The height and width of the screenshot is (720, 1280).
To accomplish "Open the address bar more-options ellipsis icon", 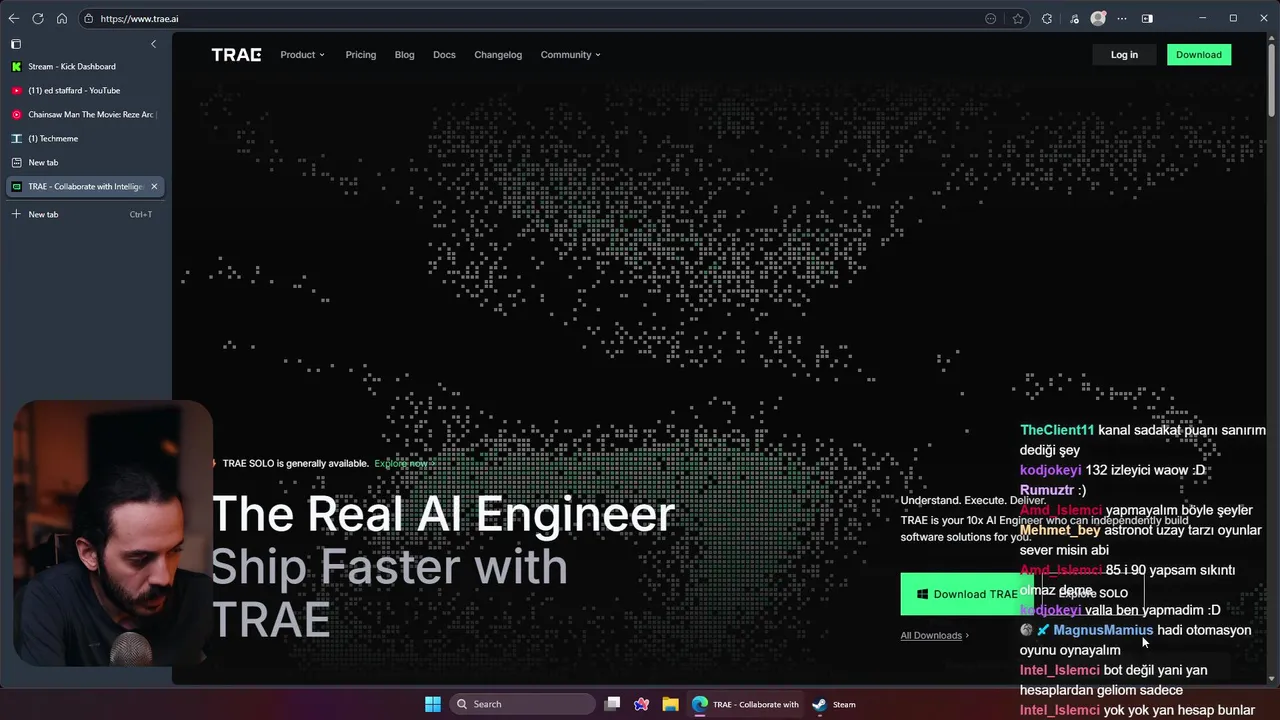I will click(991, 18).
